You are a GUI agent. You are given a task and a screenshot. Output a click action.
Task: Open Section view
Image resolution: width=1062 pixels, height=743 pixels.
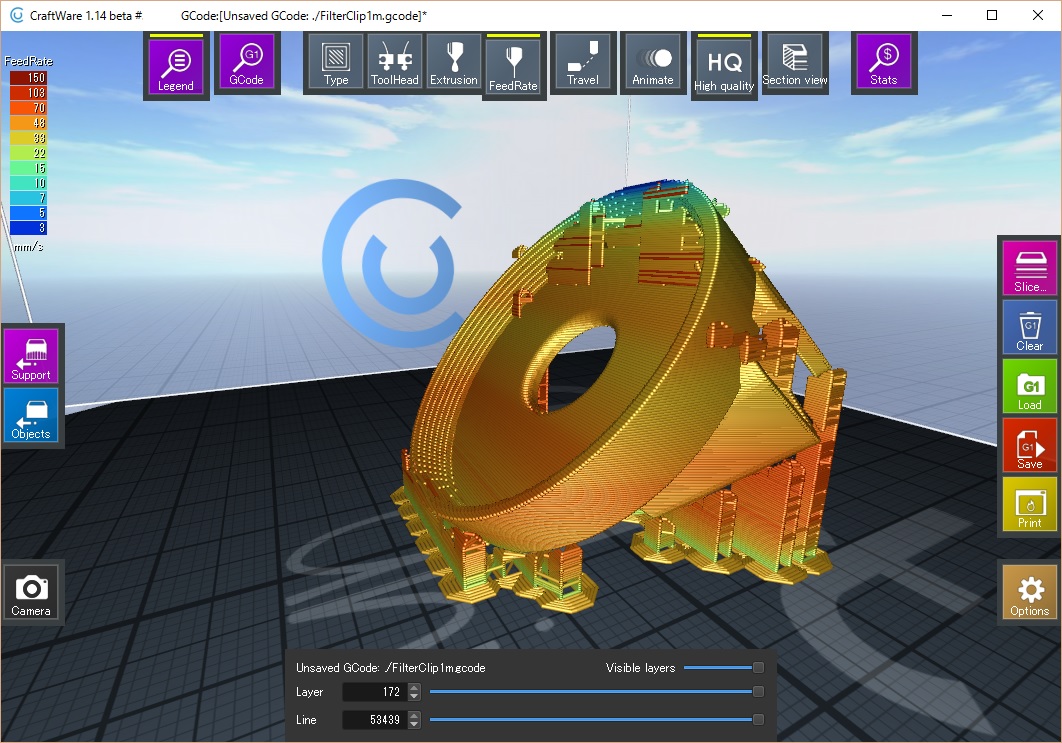[794, 61]
